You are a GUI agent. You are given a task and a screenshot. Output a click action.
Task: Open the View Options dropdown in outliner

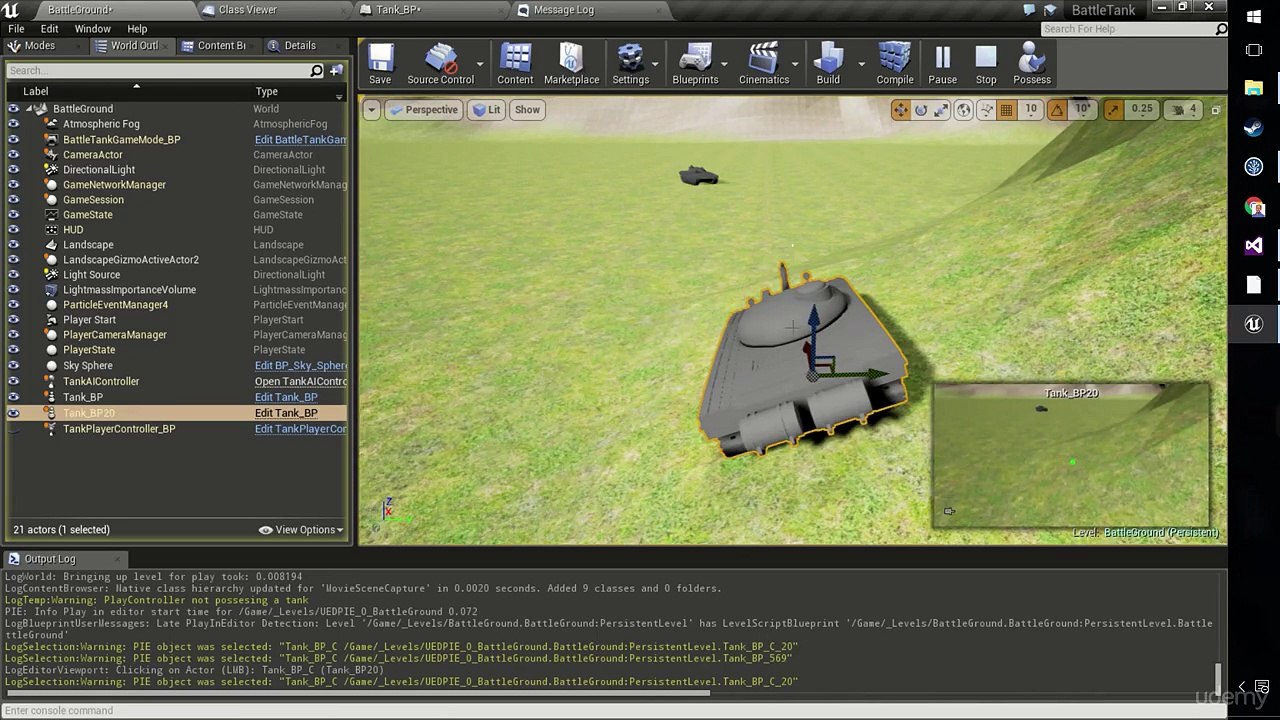301,530
